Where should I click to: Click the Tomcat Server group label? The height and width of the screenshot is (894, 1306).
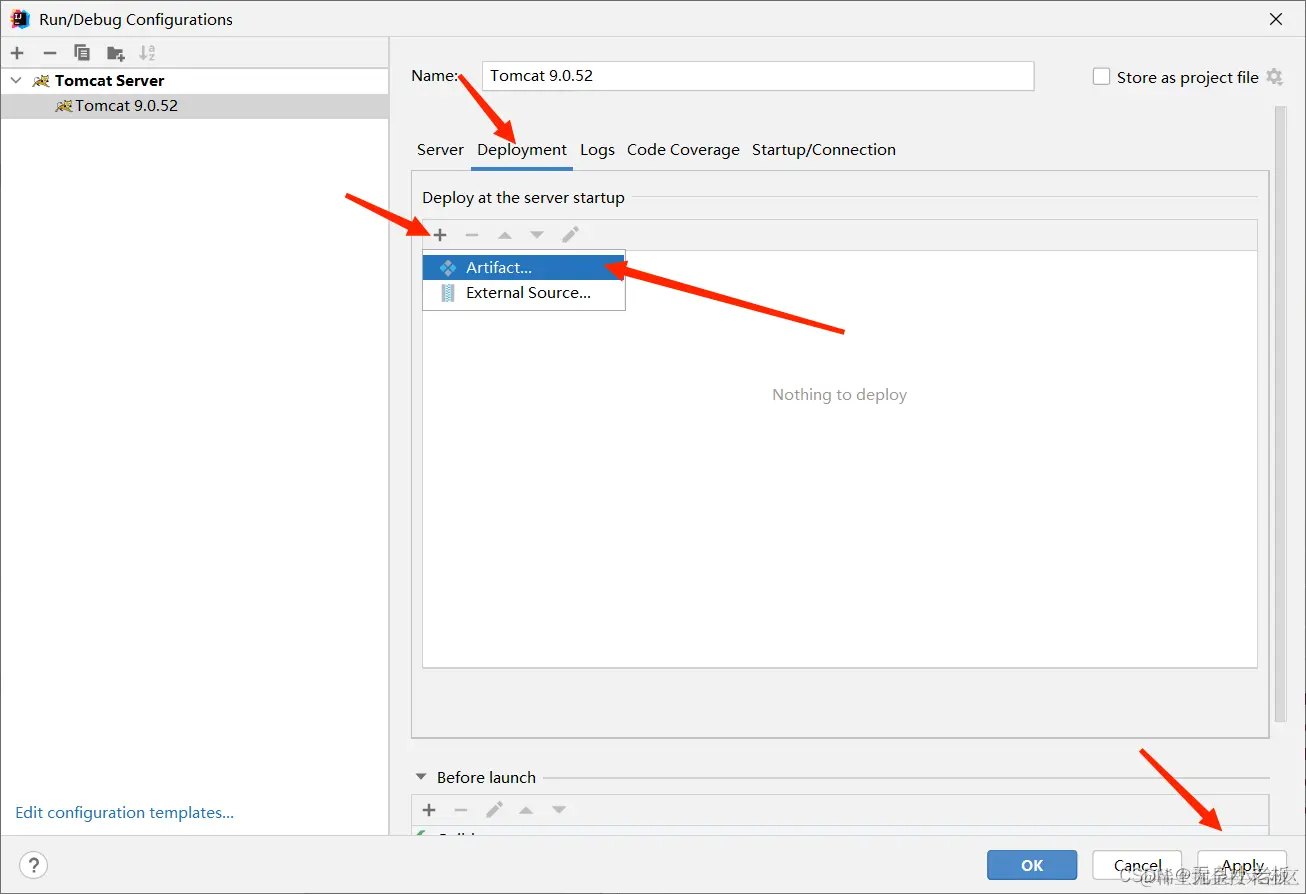pos(109,81)
